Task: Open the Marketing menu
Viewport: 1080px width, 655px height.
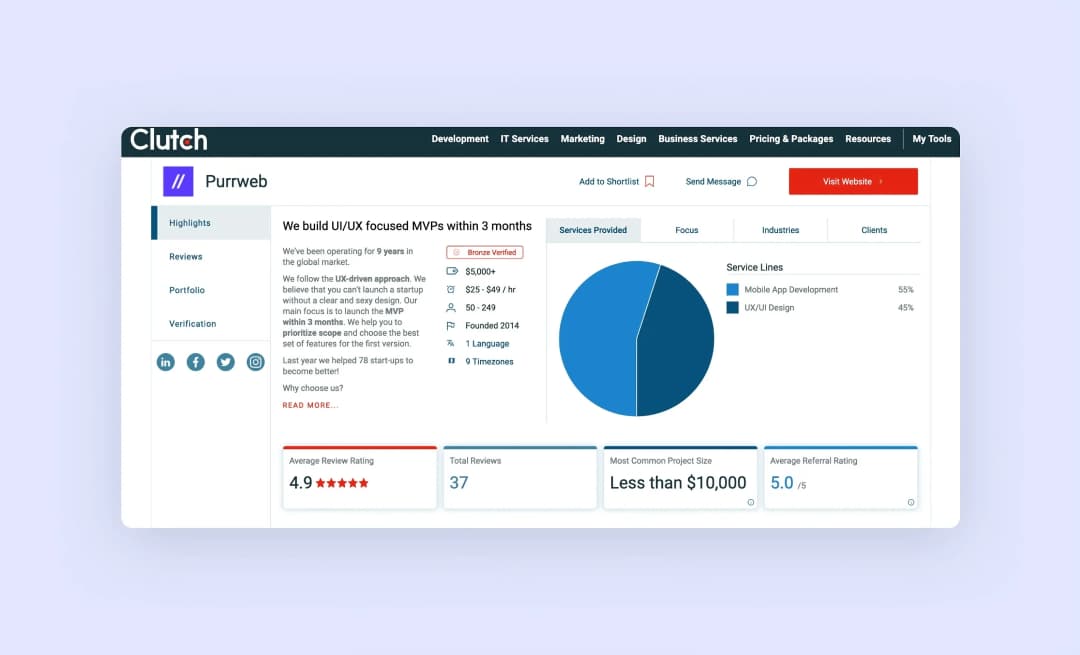Action: click(583, 138)
